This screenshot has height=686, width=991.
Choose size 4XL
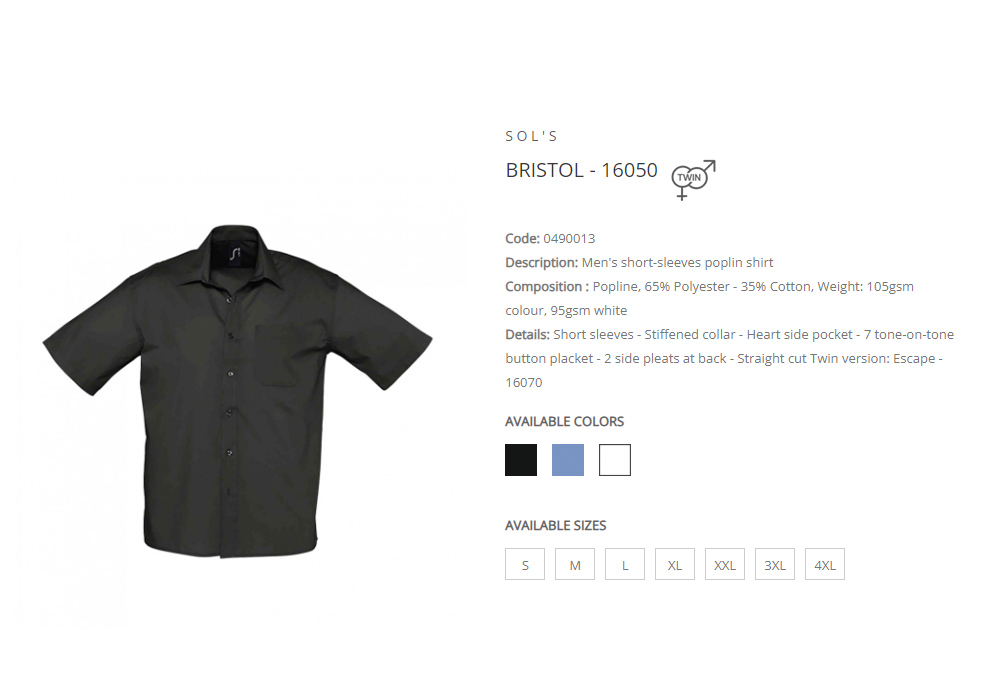click(x=824, y=564)
